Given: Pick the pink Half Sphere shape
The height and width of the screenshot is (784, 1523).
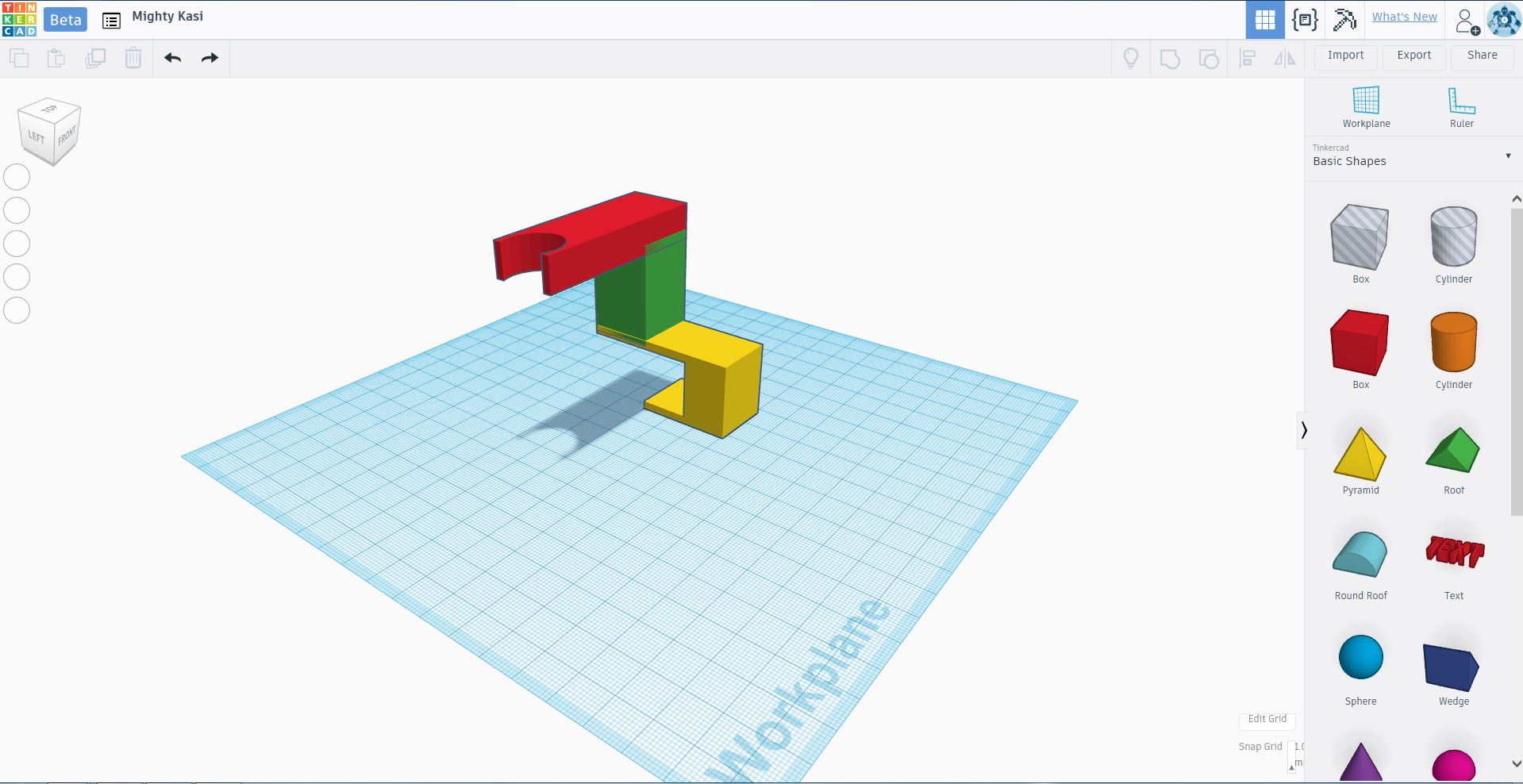Looking at the screenshot, I should 1453,766.
